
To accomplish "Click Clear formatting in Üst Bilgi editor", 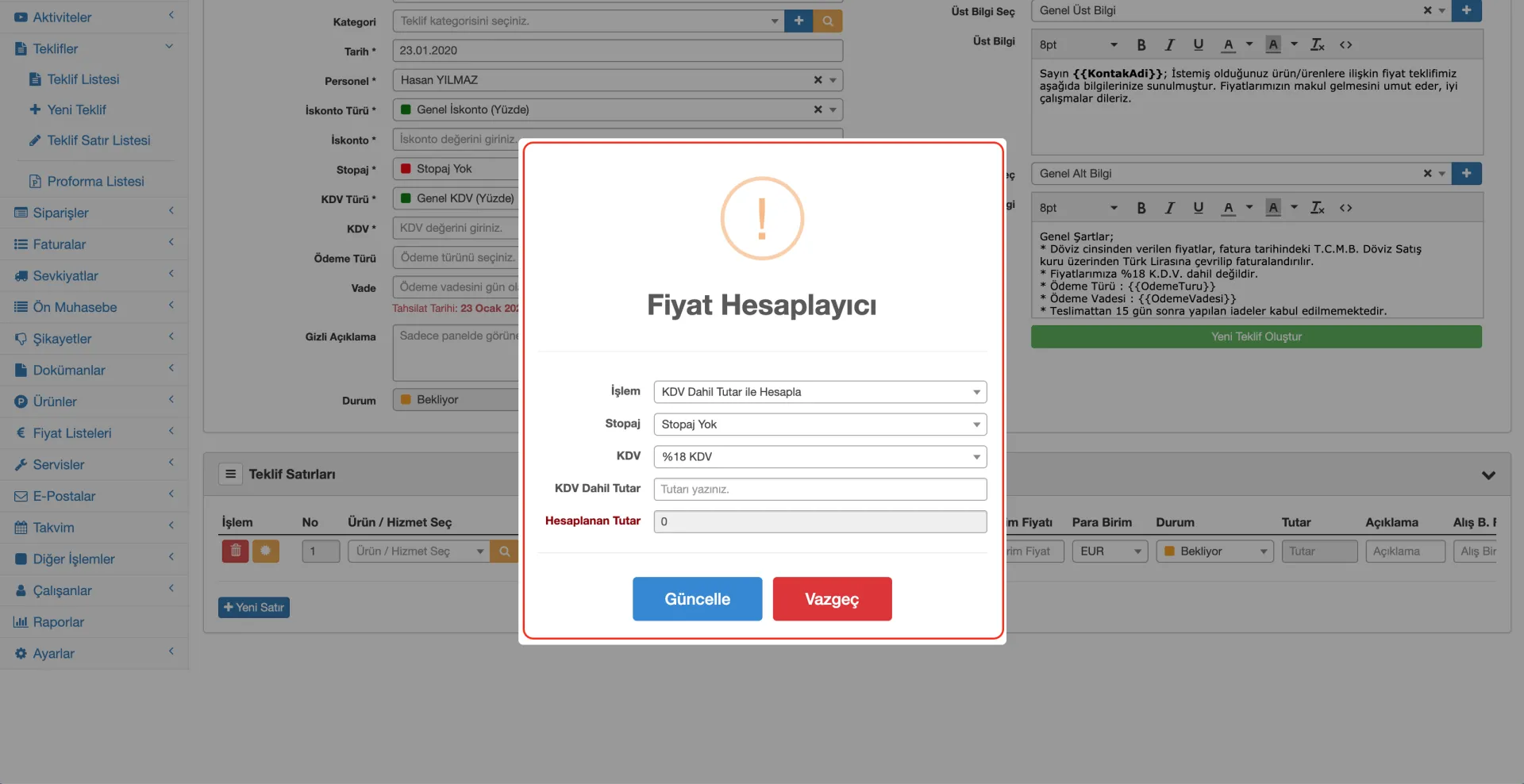I will [1317, 45].
